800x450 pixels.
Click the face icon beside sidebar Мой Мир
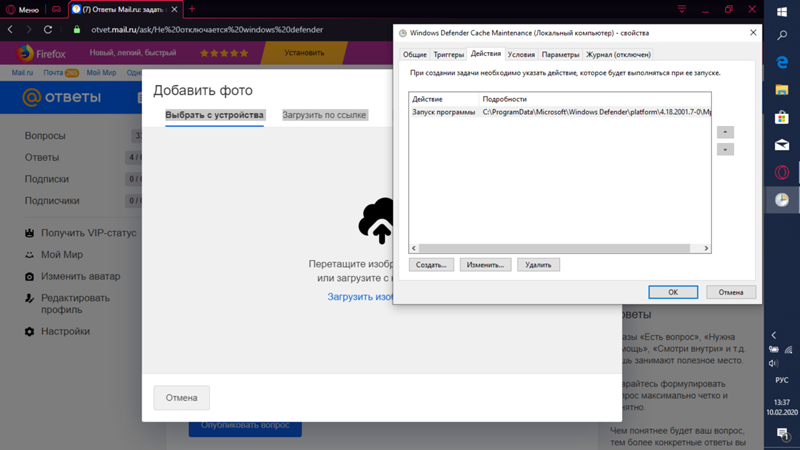tap(30, 255)
